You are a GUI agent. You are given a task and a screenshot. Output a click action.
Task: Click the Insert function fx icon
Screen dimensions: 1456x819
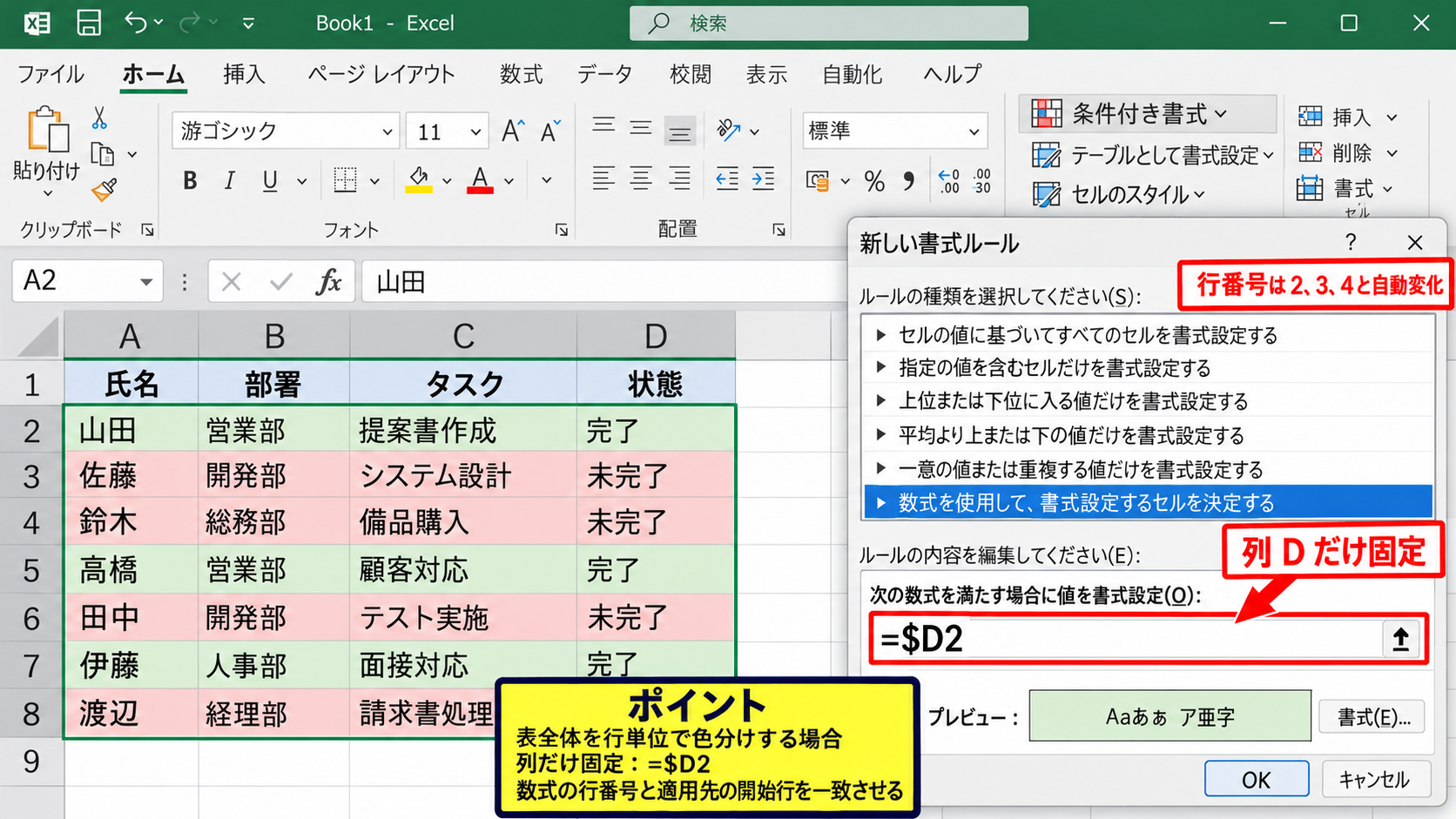328,281
